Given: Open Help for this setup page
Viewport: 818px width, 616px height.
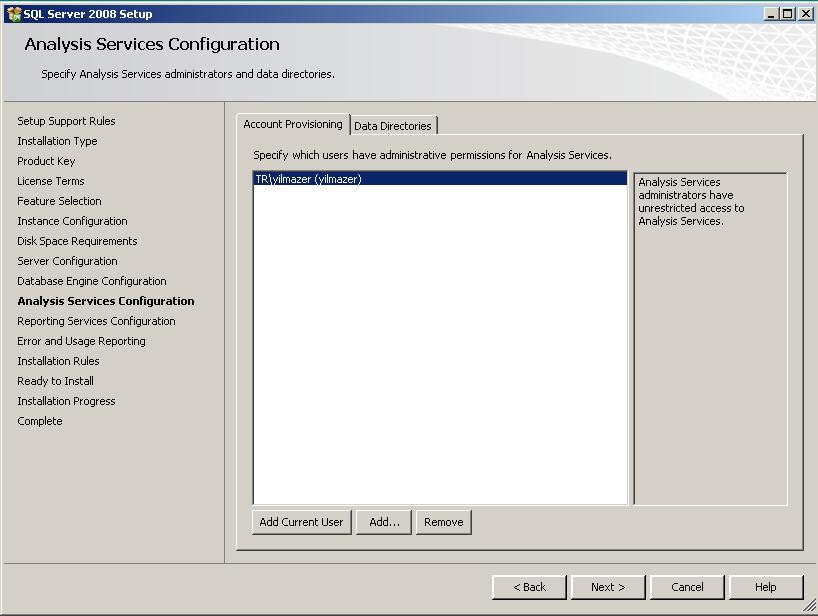Looking at the screenshot, I should [766, 587].
